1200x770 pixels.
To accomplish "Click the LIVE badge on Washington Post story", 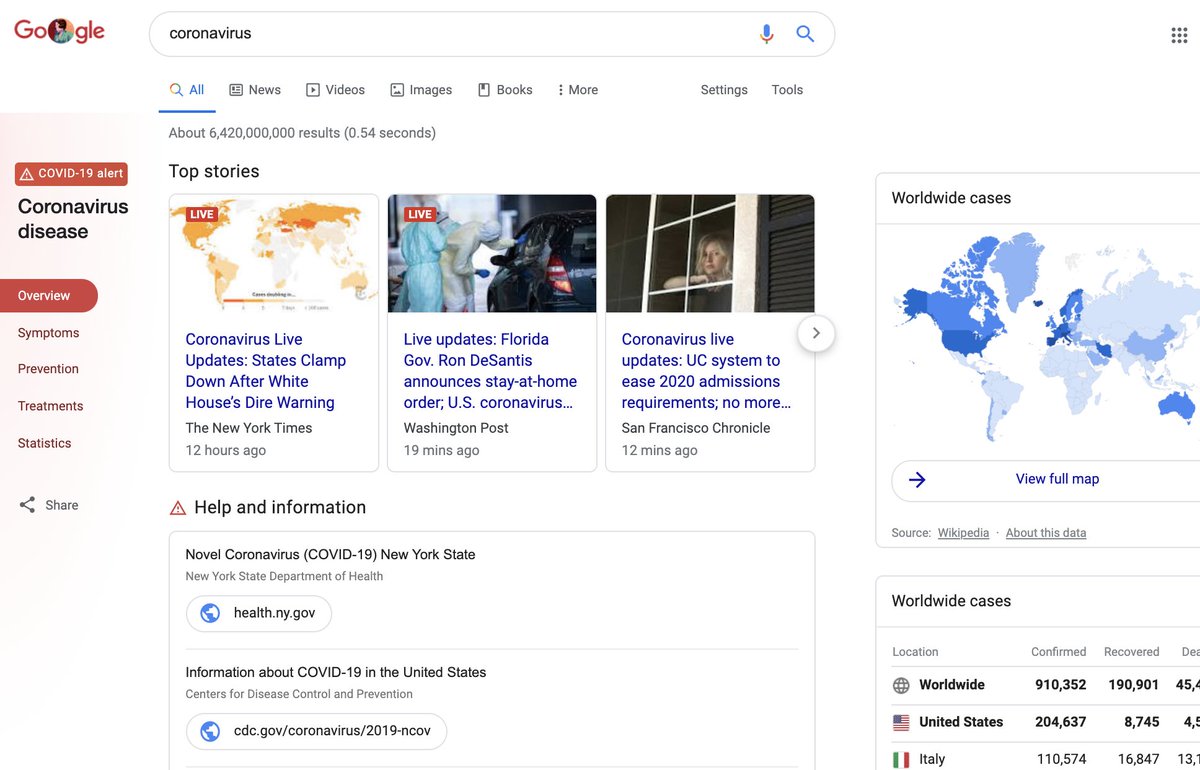I will point(420,214).
